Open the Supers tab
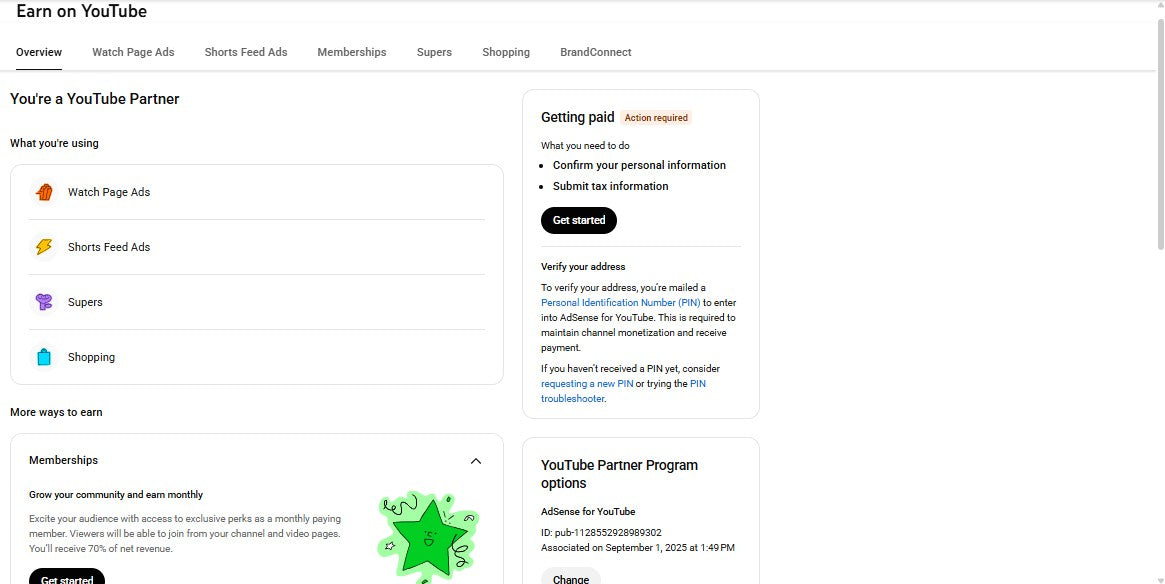Image resolution: width=1165 pixels, height=584 pixels. pyautogui.click(x=434, y=52)
